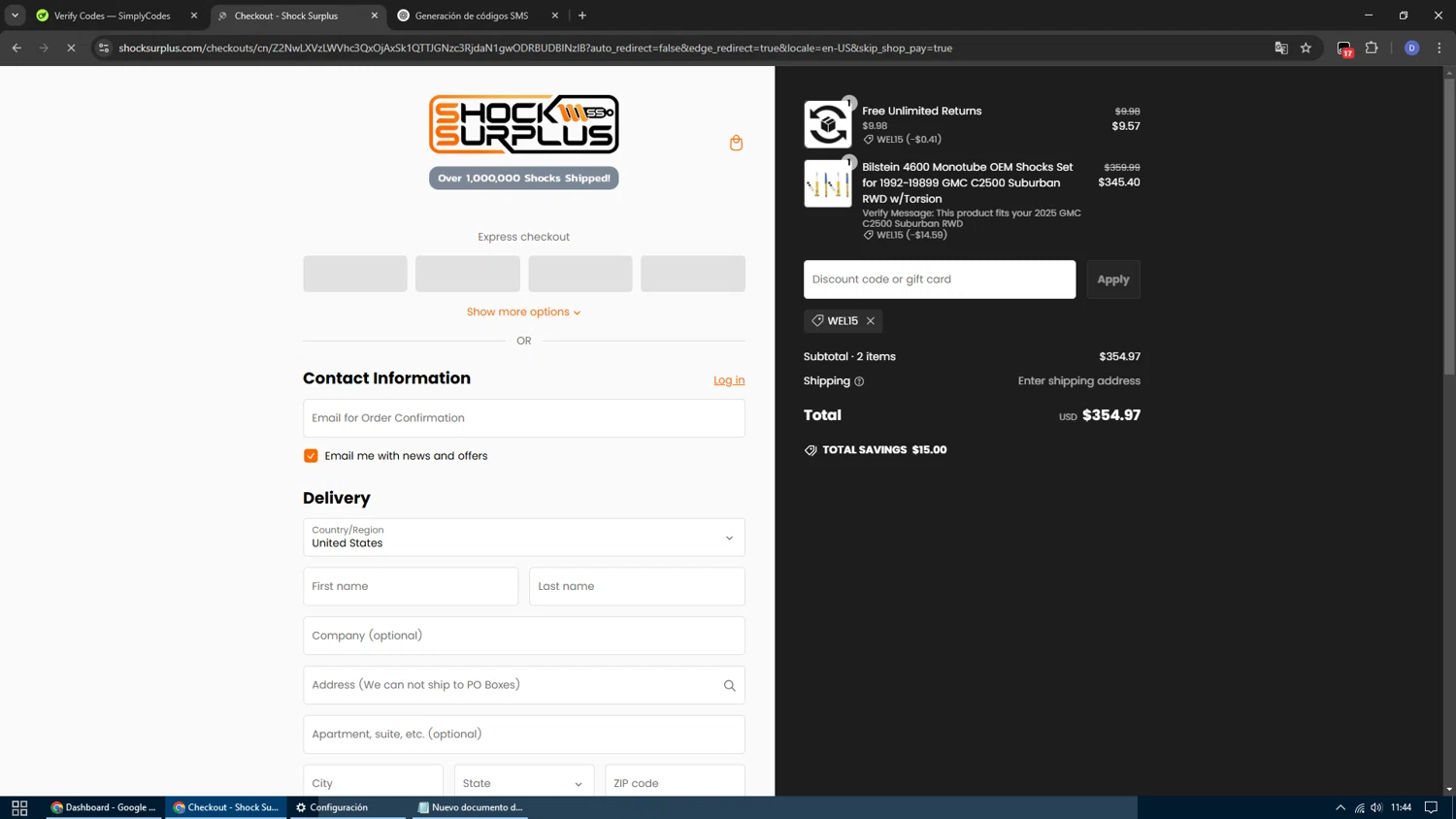Click the address search magnifier icon

click(729, 685)
